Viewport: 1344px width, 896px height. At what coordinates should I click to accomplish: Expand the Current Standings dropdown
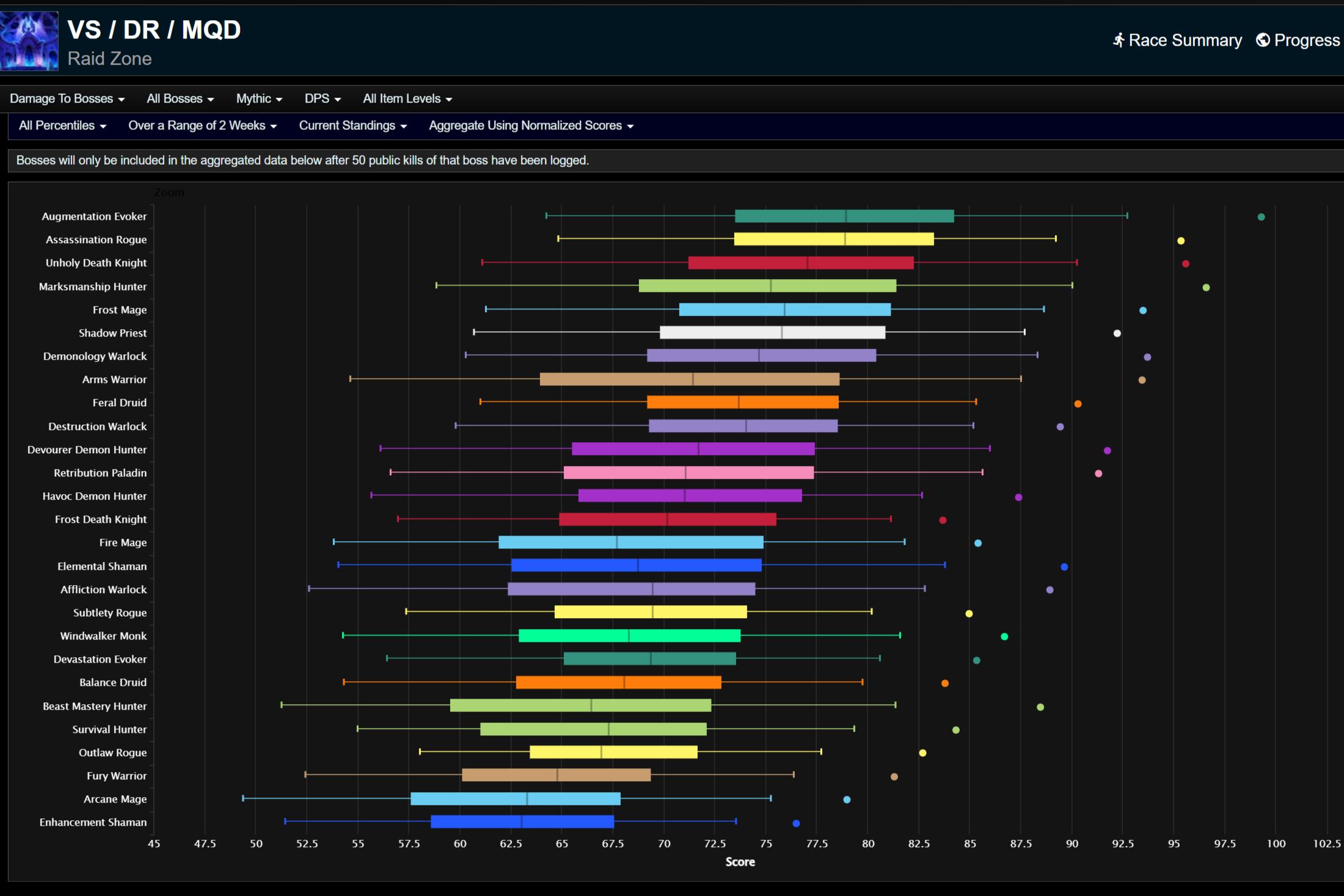coord(352,126)
